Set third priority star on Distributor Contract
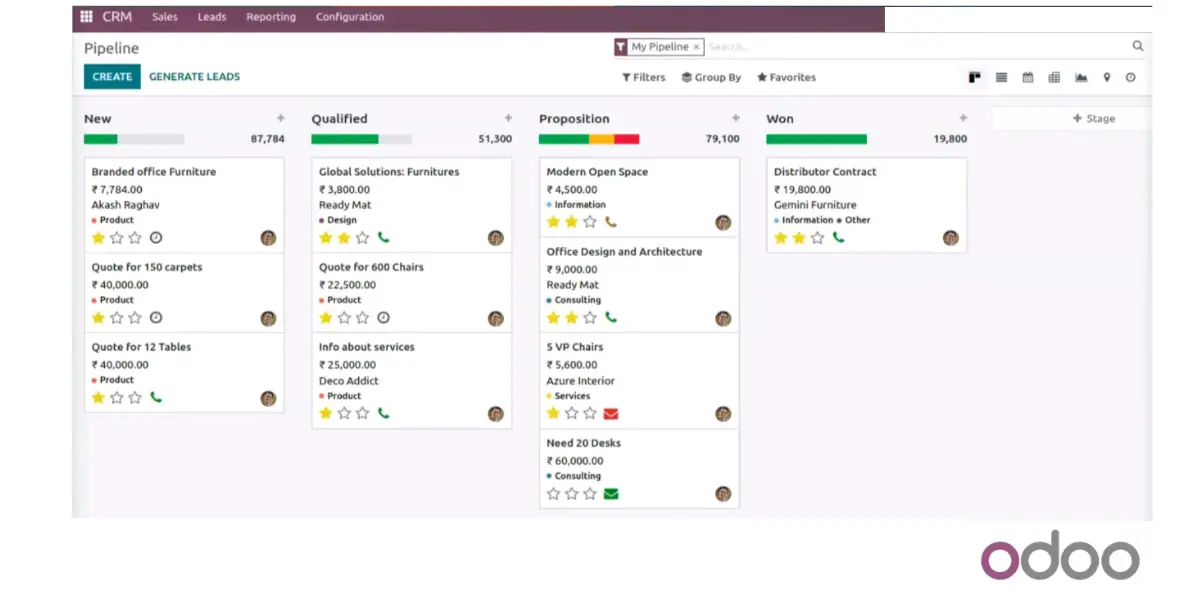The image size is (1200, 600). coord(817,238)
